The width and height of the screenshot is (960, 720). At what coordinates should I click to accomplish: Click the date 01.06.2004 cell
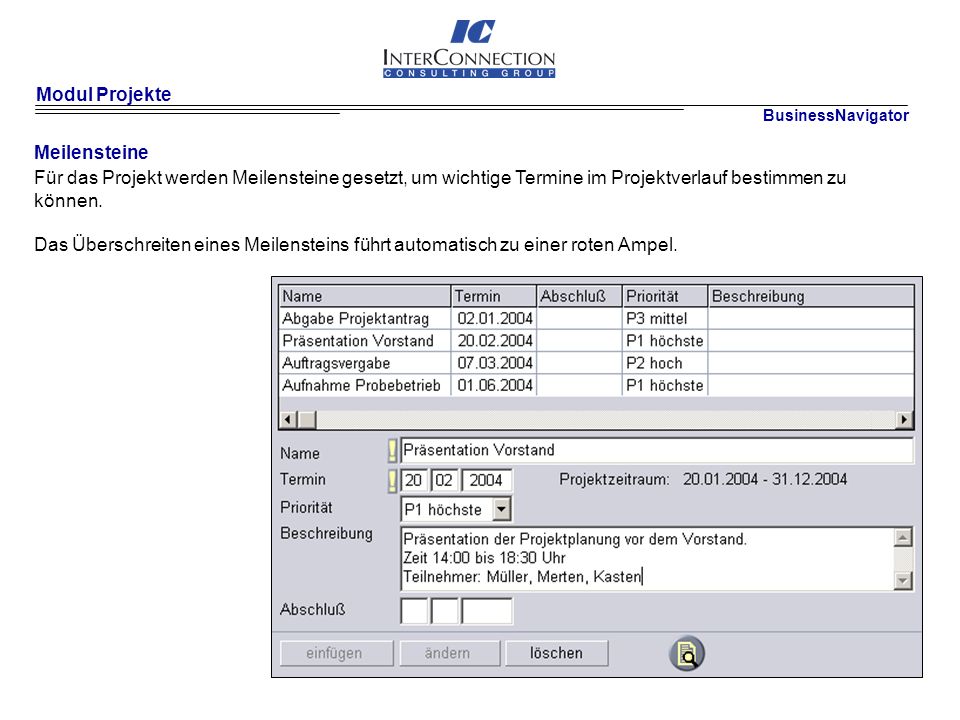click(x=495, y=386)
